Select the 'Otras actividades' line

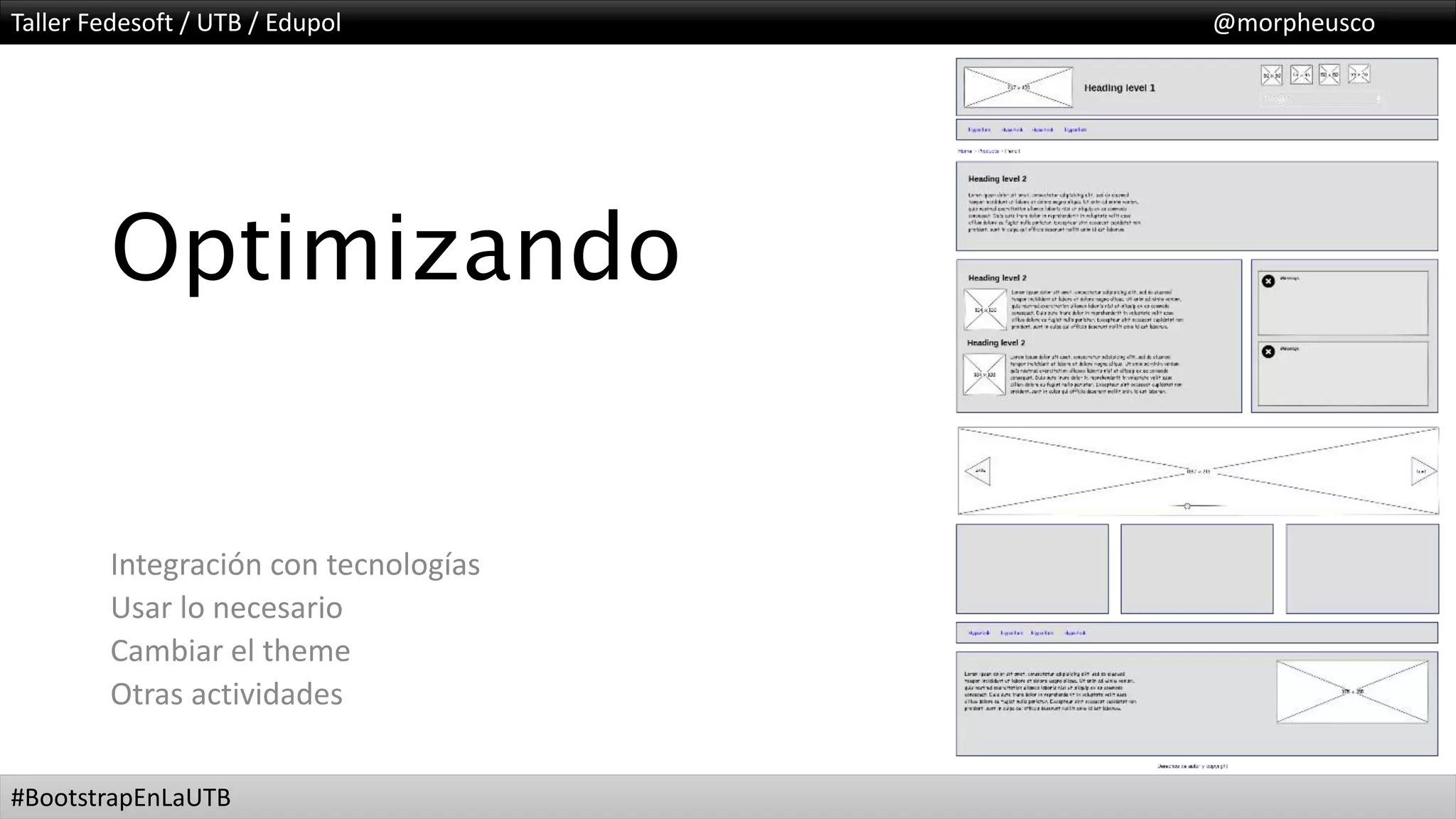coord(226,695)
